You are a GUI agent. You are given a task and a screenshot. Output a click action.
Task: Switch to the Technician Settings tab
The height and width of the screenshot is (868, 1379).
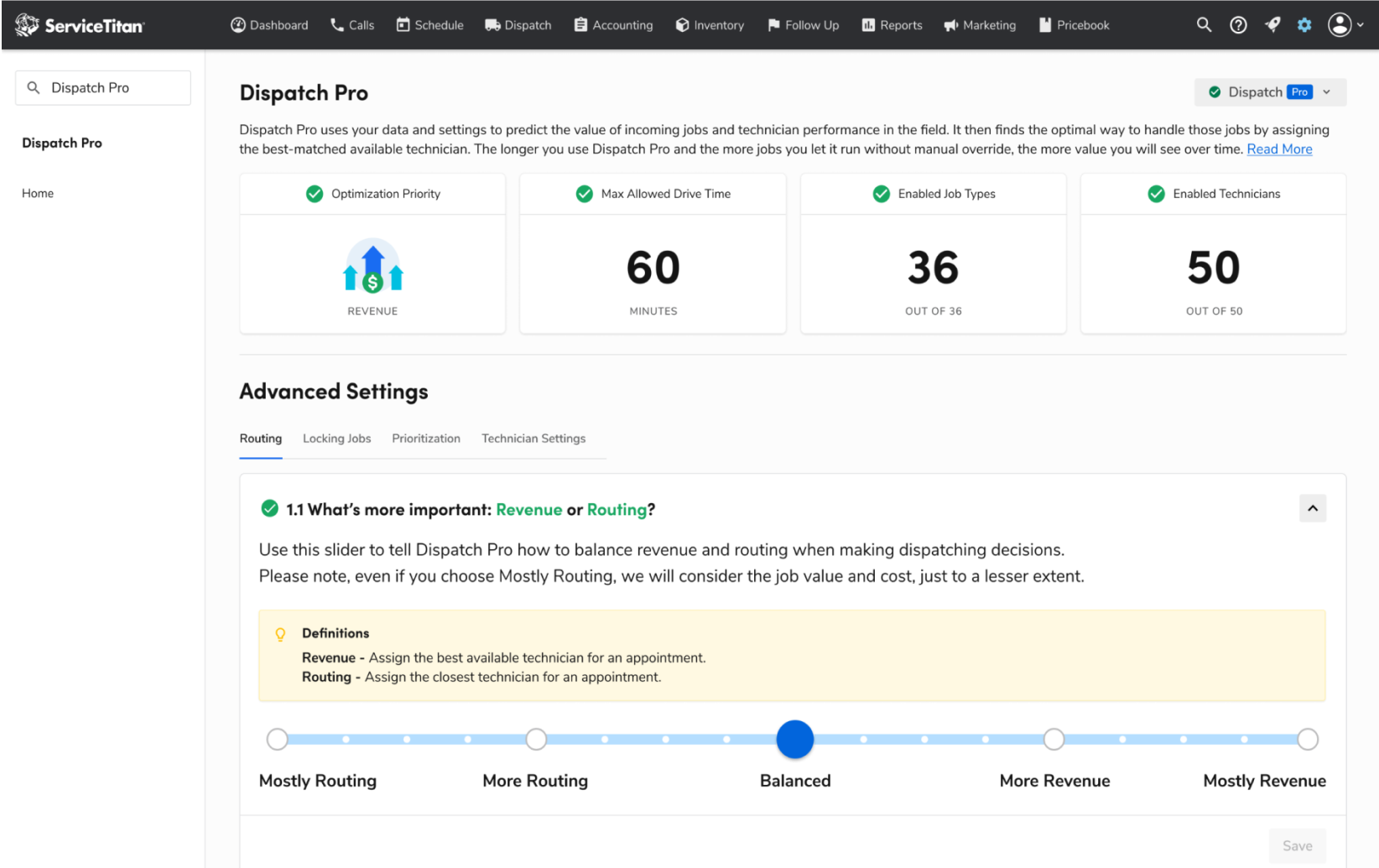533,439
